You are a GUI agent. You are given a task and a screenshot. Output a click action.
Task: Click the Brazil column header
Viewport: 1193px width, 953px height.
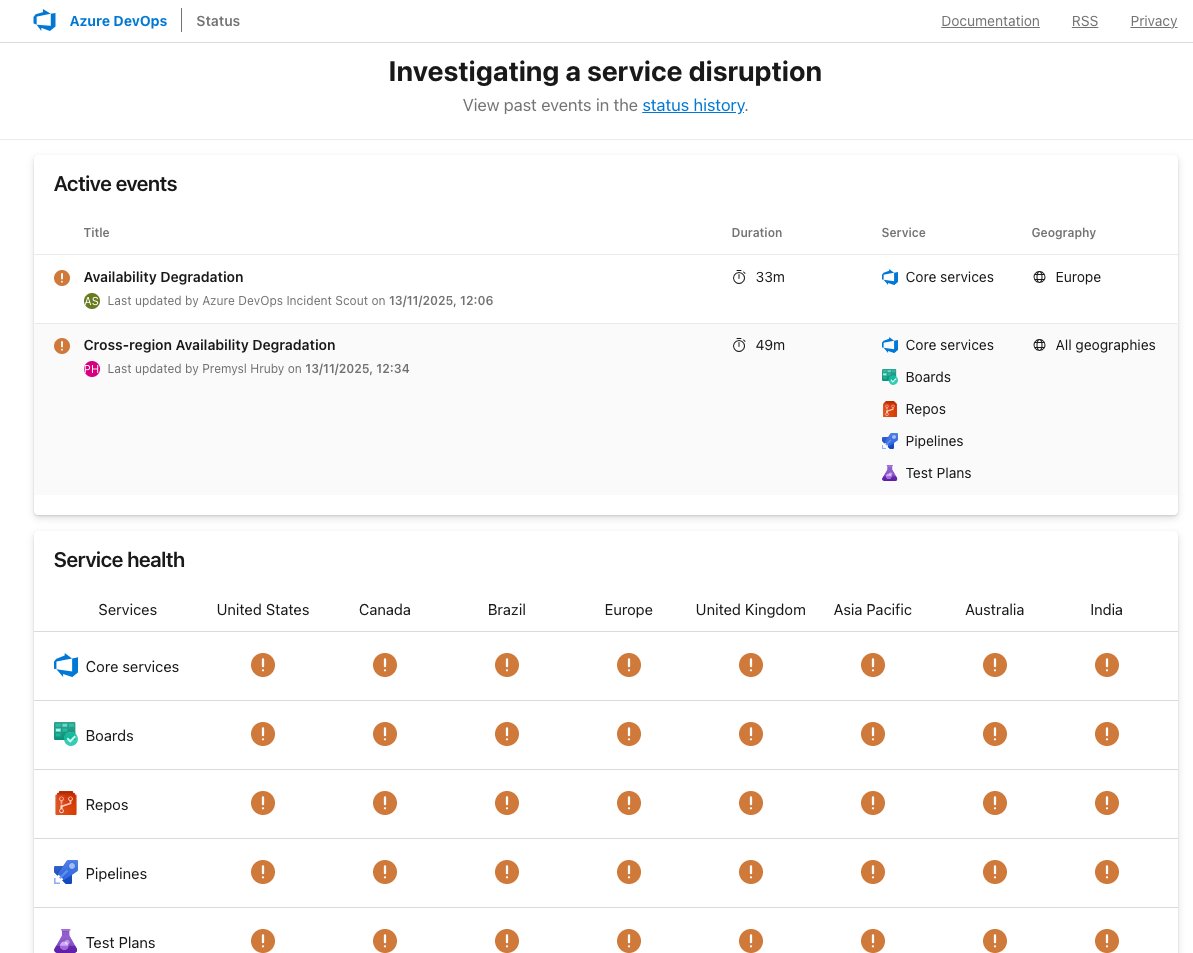[x=507, y=610]
